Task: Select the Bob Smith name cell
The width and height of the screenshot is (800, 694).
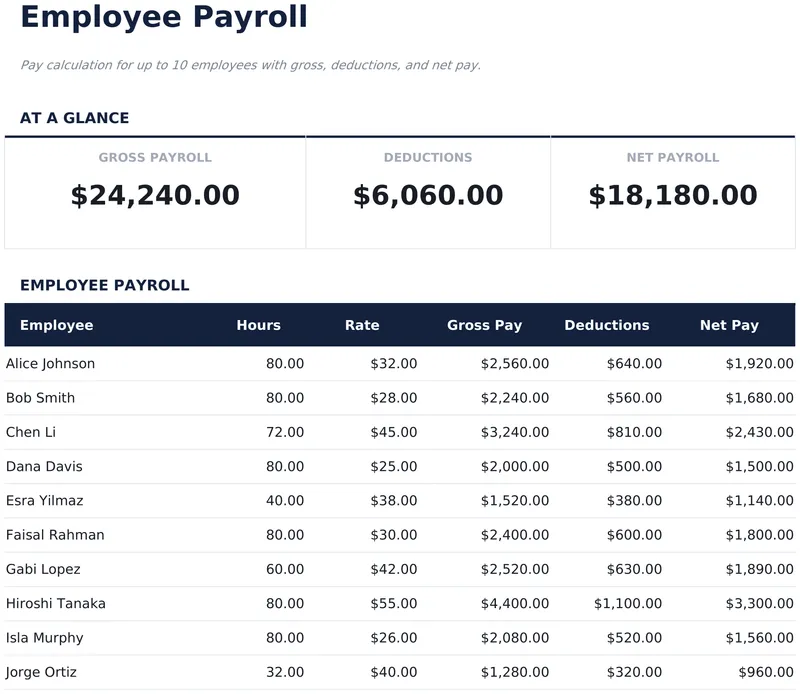Action: point(40,398)
